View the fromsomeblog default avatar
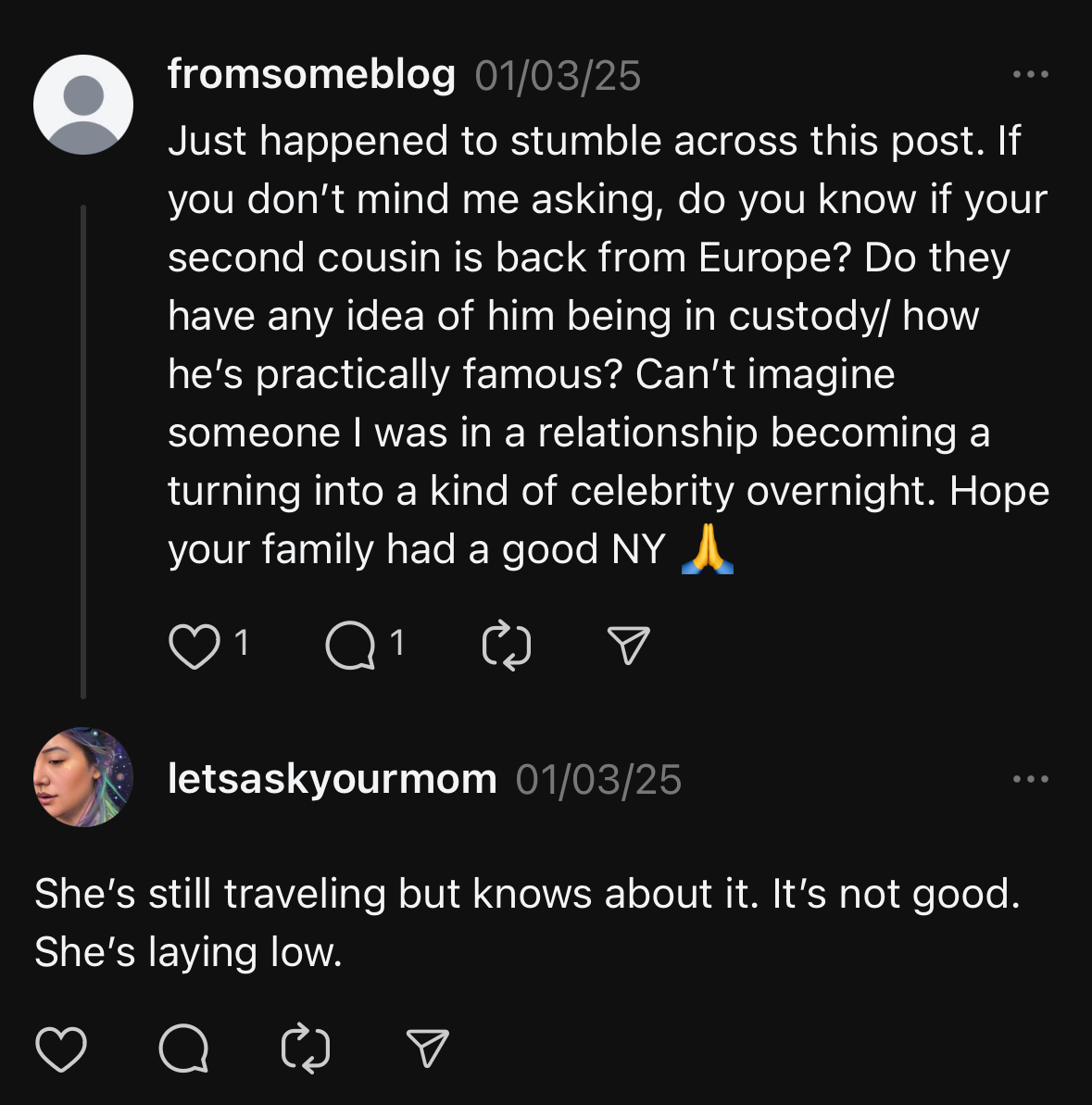This screenshot has height=1105, width=1092. (83, 105)
